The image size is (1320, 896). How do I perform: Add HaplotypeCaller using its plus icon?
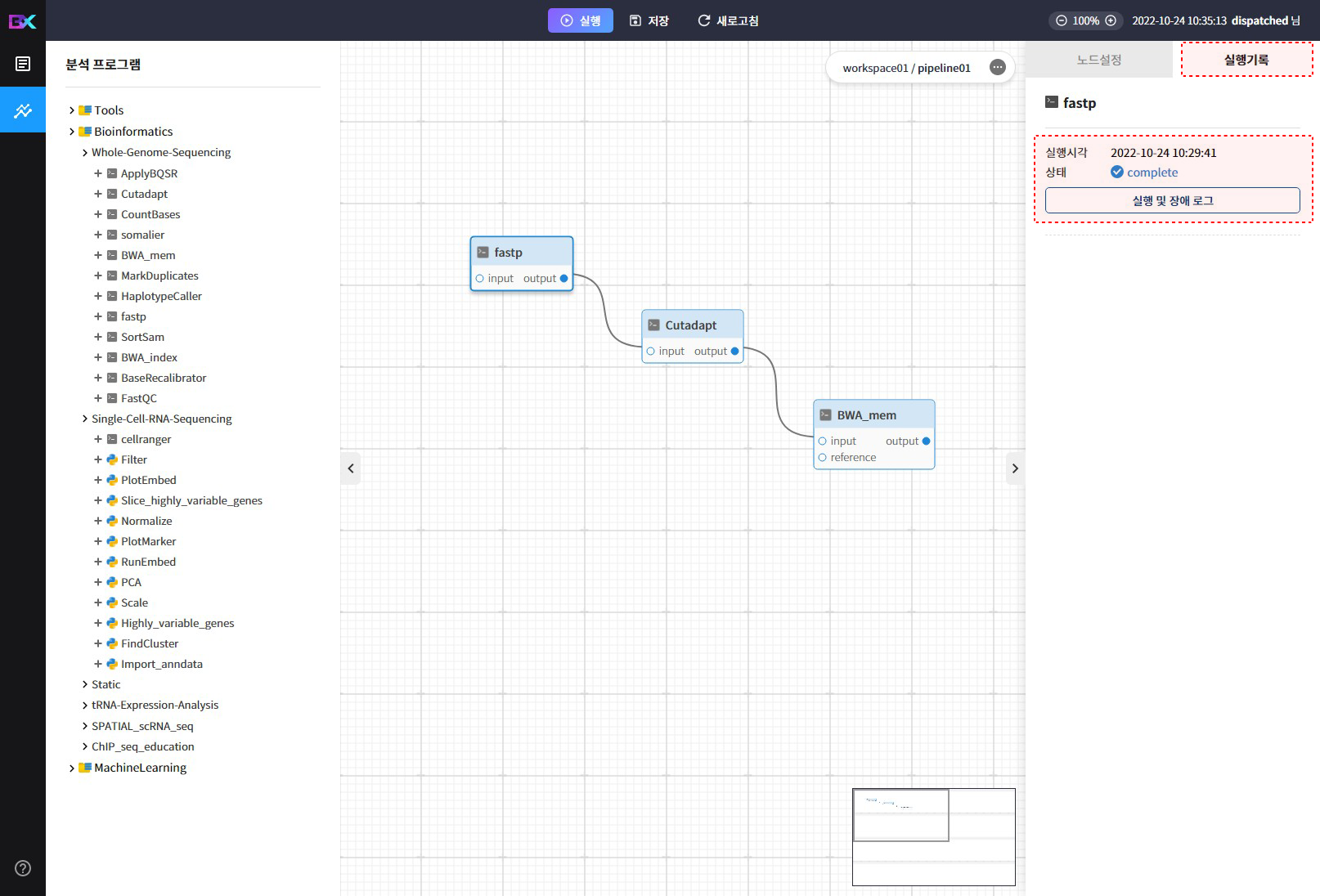click(98, 296)
